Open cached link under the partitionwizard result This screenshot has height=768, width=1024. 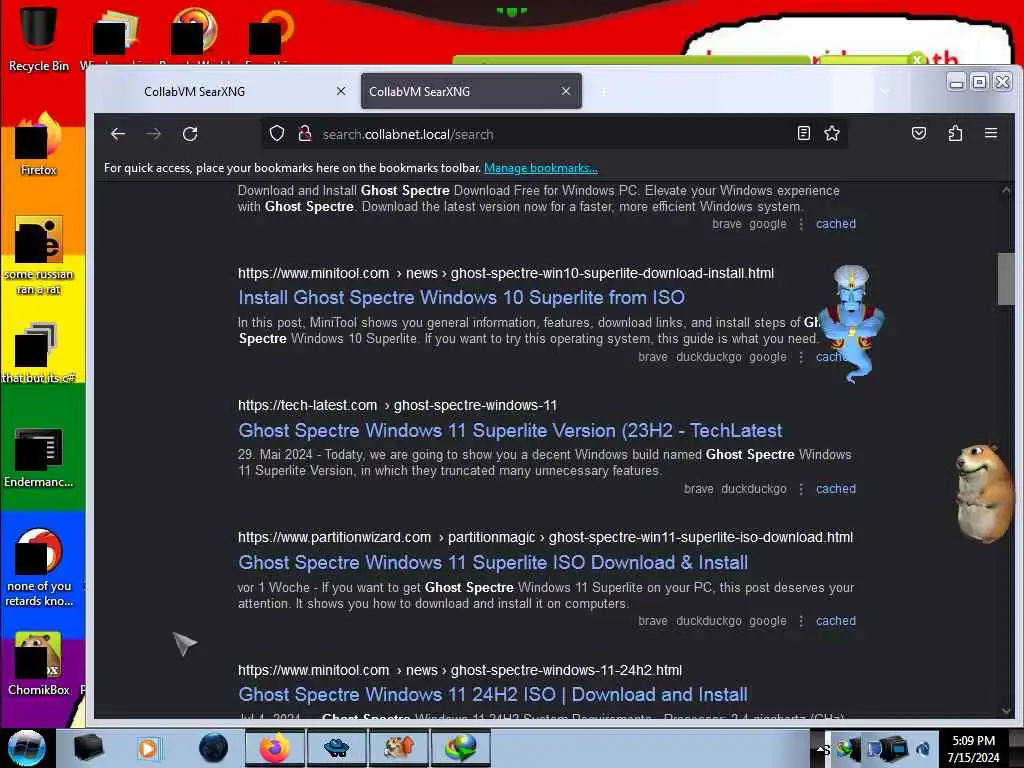click(835, 621)
